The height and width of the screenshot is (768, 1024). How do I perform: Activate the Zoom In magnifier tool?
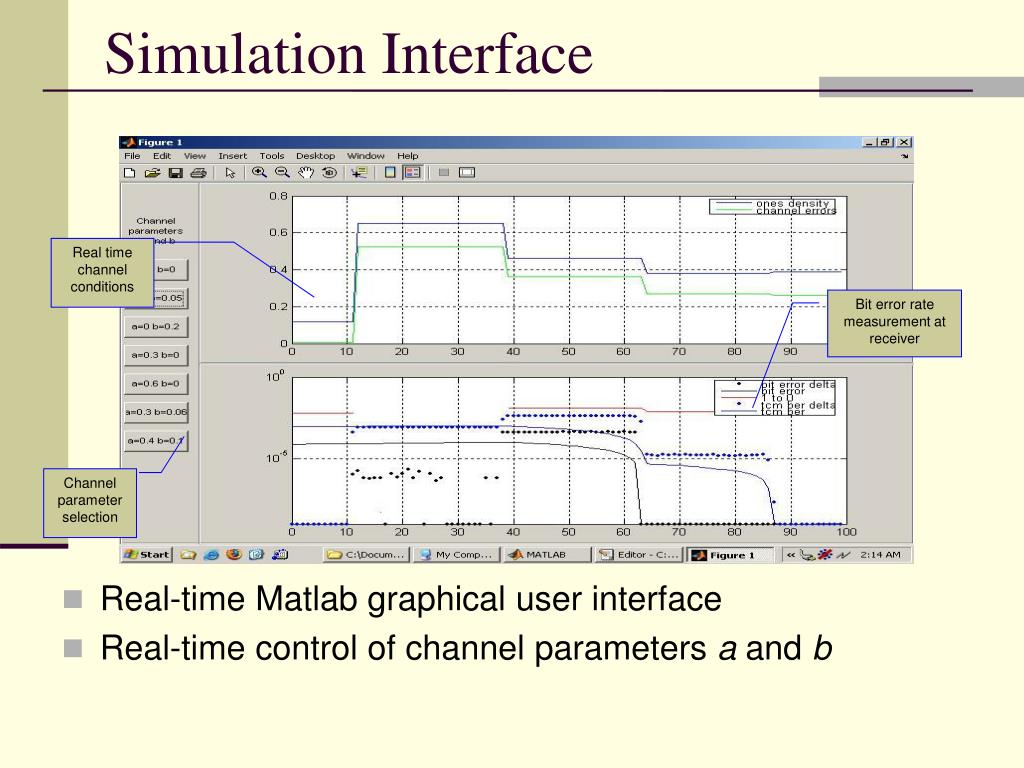pyautogui.click(x=259, y=172)
